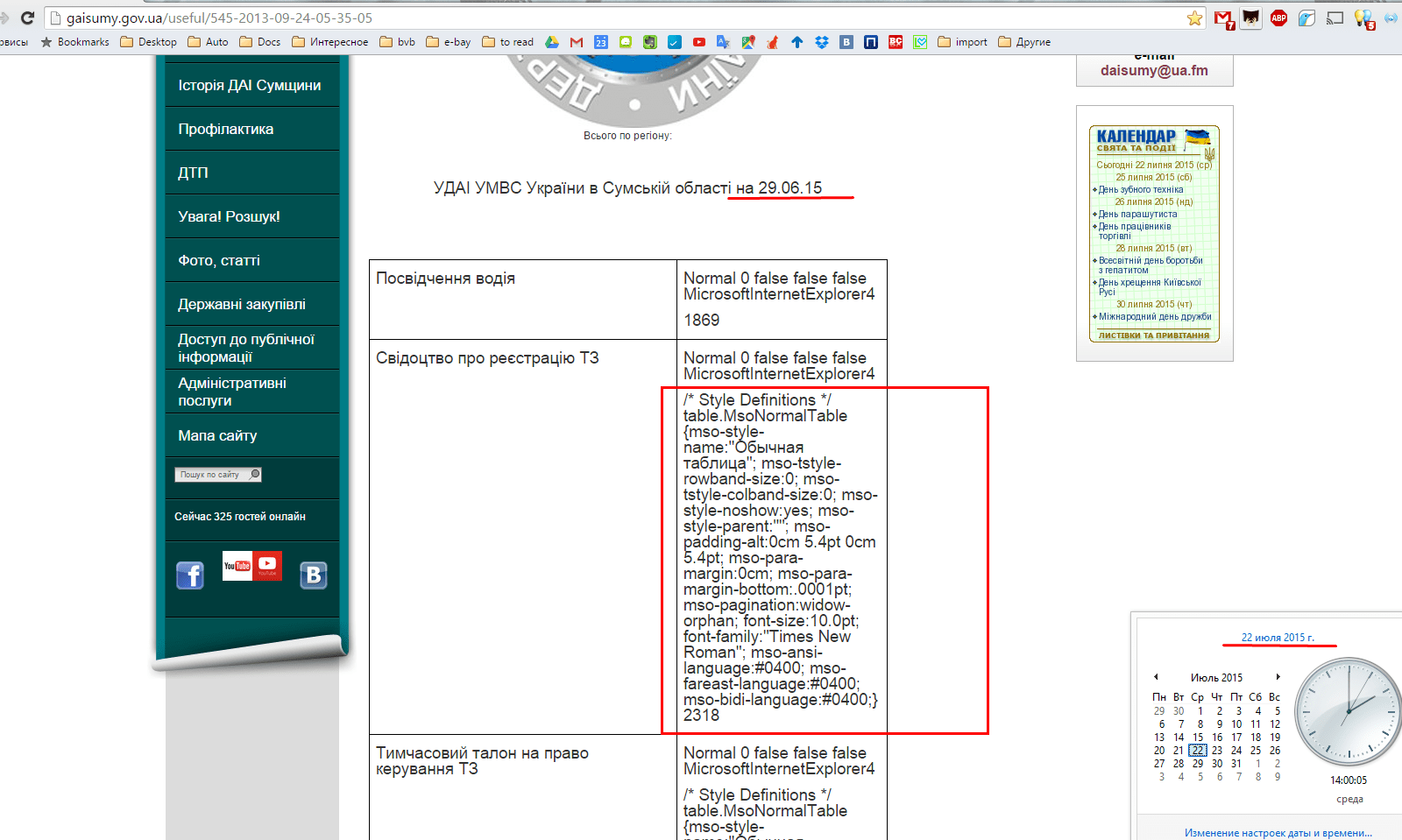The width and height of the screenshot is (1402, 840).
Task: Click the Chromecast cast extension icon
Action: click(1335, 18)
